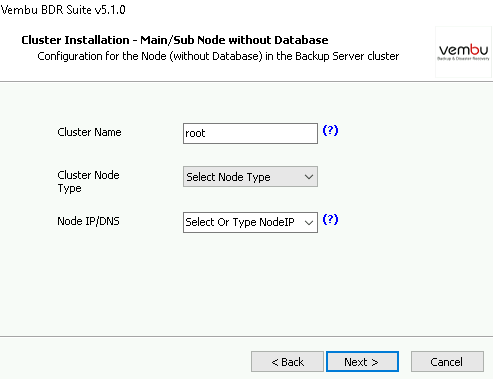
Task: Click the chevron arrow of Select Node Type
Action: click(309, 177)
